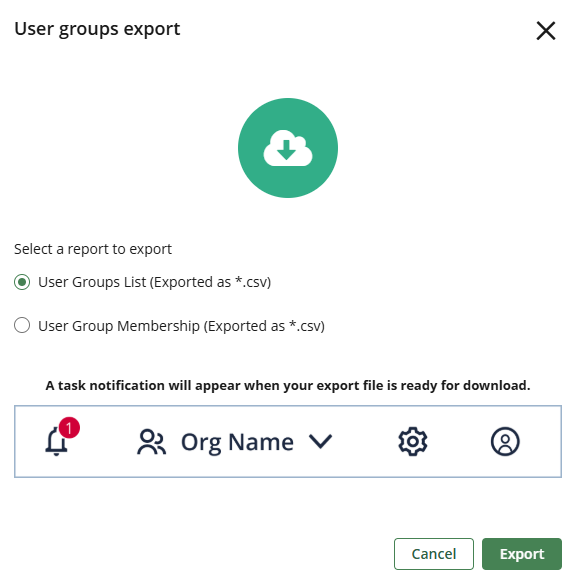Screen dimensions: 577x582
Task: Click the green cloud download icon
Action: [x=288, y=148]
